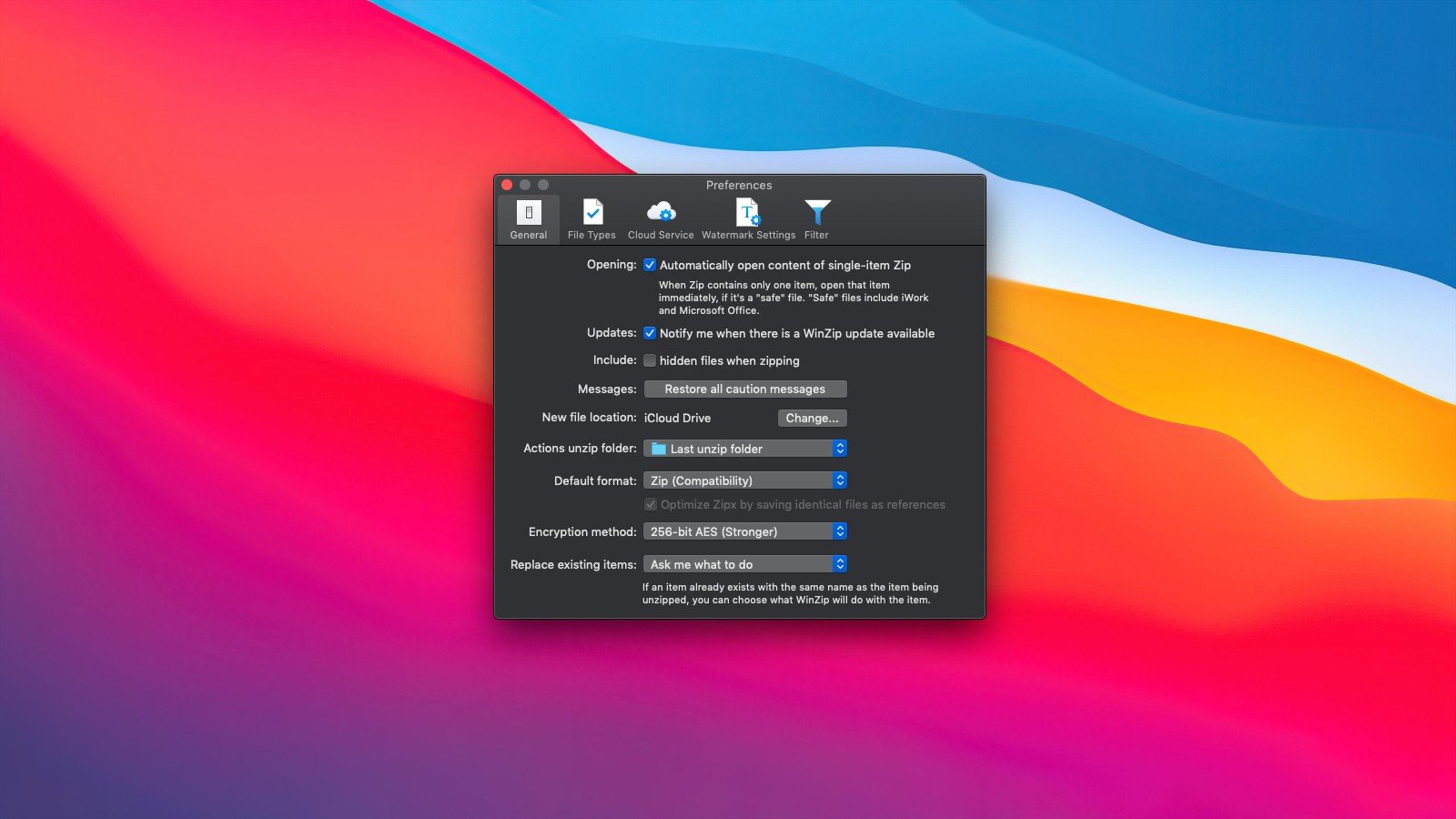The height and width of the screenshot is (819, 1456).
Task: Open the Encryption method dropdown
Action: 745,531
